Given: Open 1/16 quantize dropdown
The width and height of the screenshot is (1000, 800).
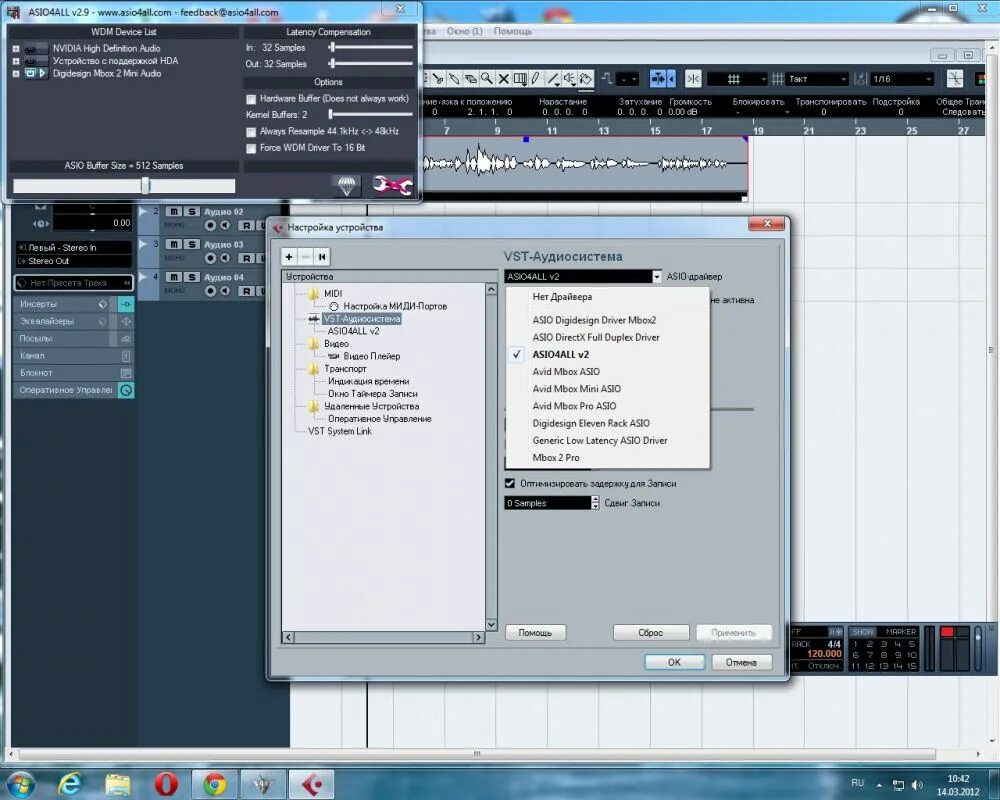Looking at the screenshot, I should [x=902, y=79].
